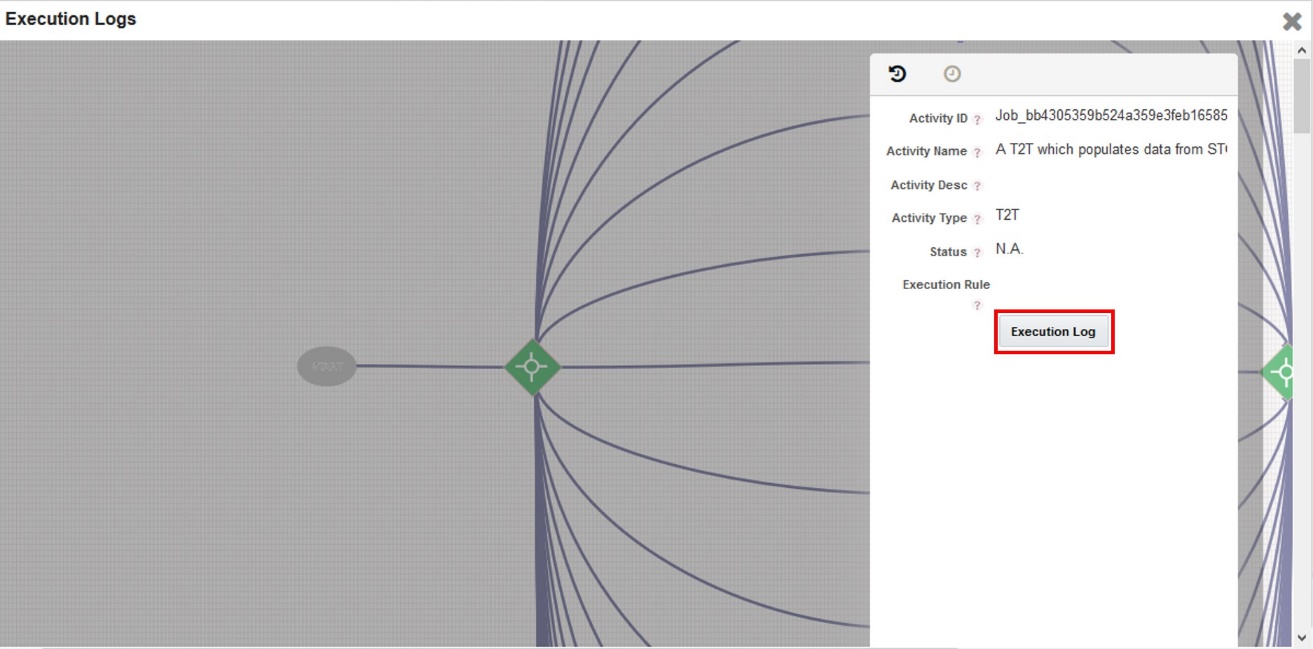The image size is (1313, 649).
Task: Select the Activity Name value 'A T2T which populates'
Action: [x=1111, y=149]
